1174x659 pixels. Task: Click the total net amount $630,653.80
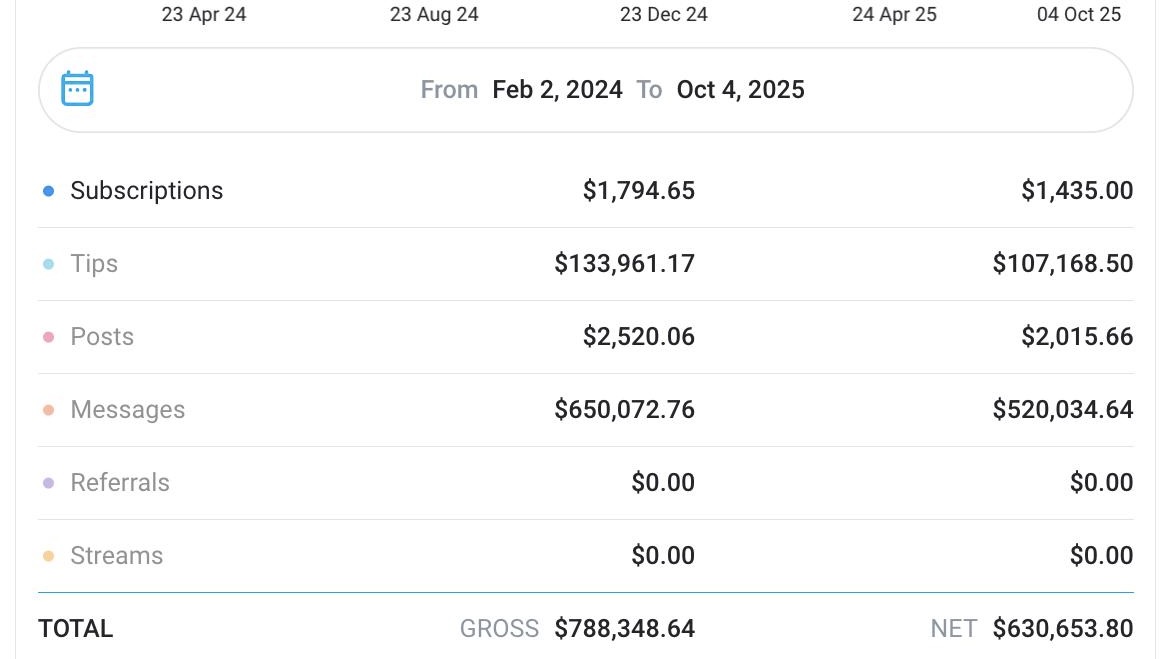coord(1062,629)
